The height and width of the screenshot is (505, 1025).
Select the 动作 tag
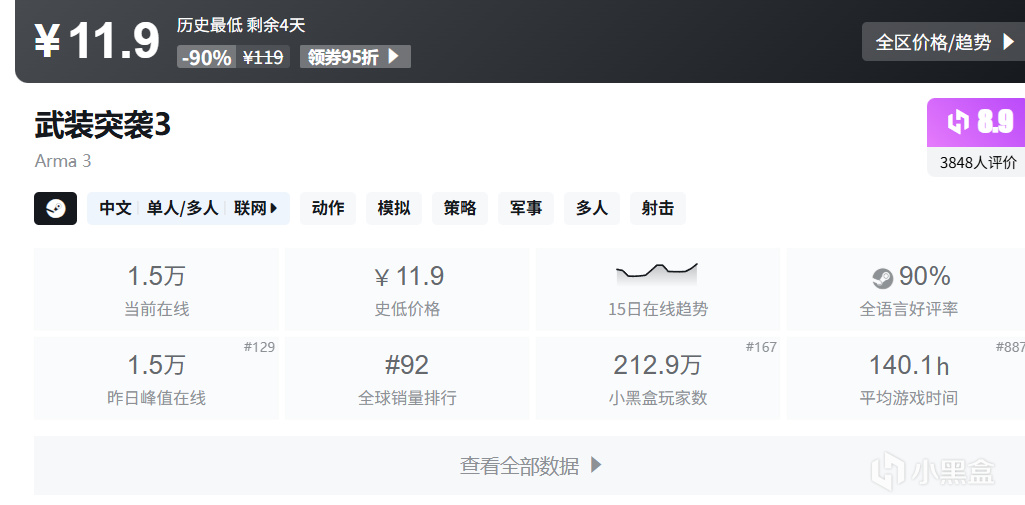coord(328,208)
